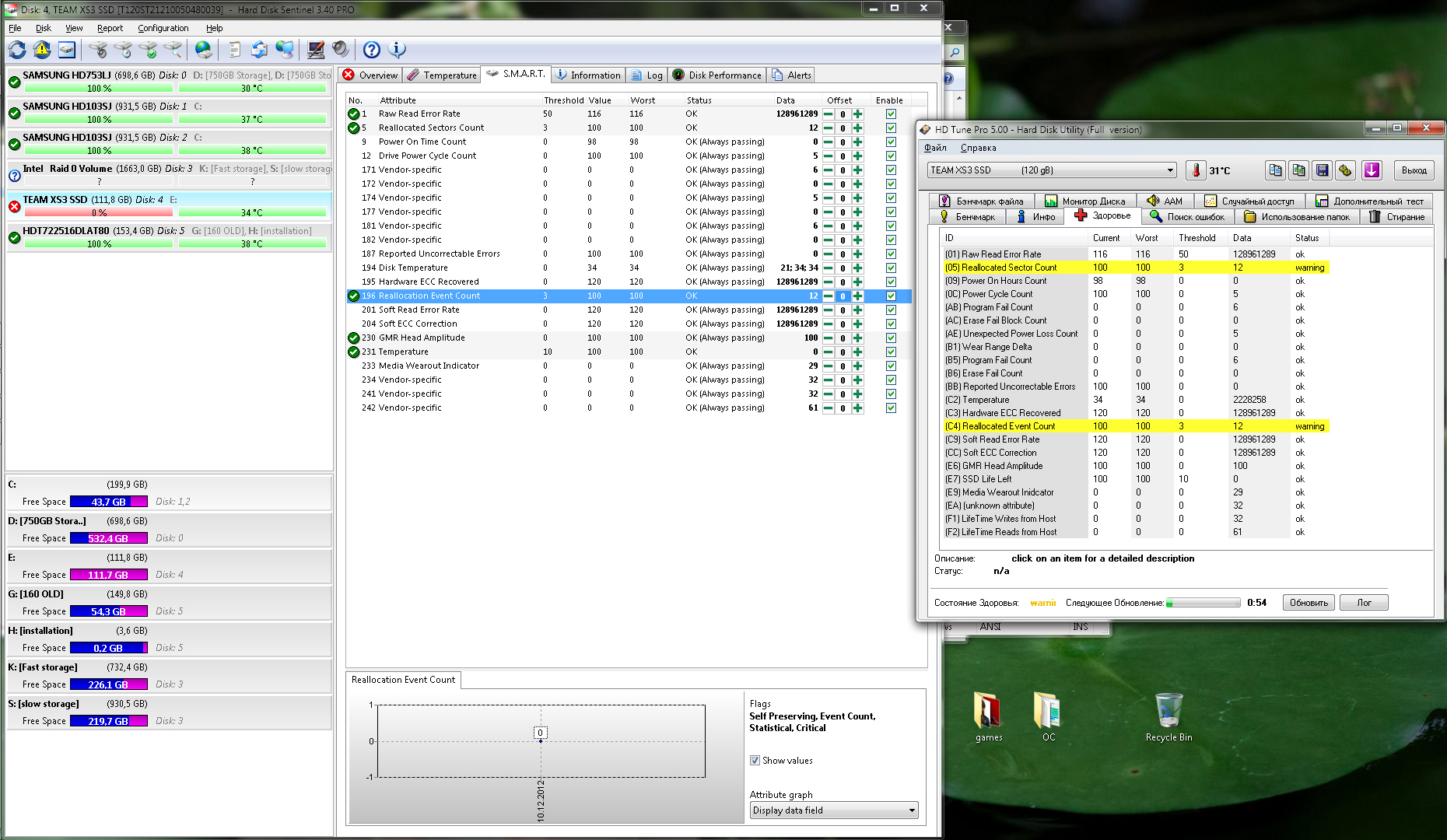Viewport: 1447px width, 840px height.
Task: Click the disk panel icon in Hard Disk Sentinel toolbar
Action: (x=67, y=51)
